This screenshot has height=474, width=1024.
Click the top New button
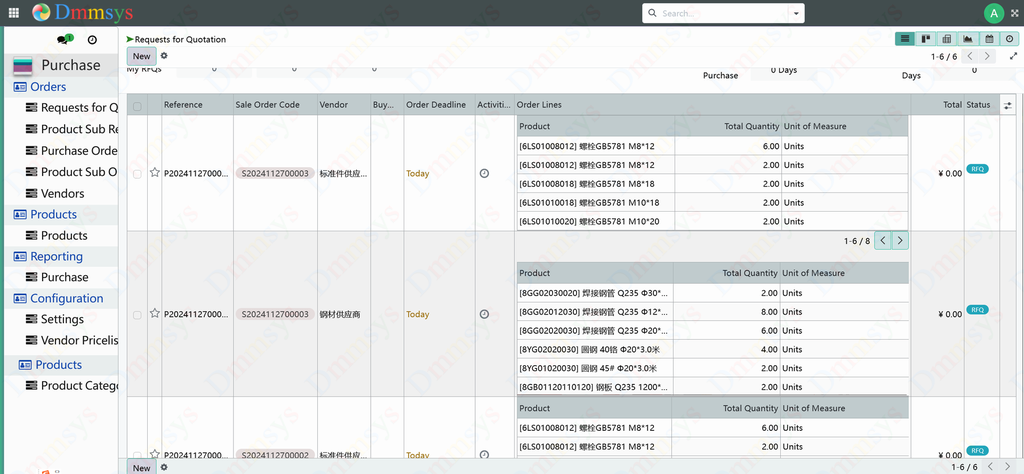tap(142, 56)
